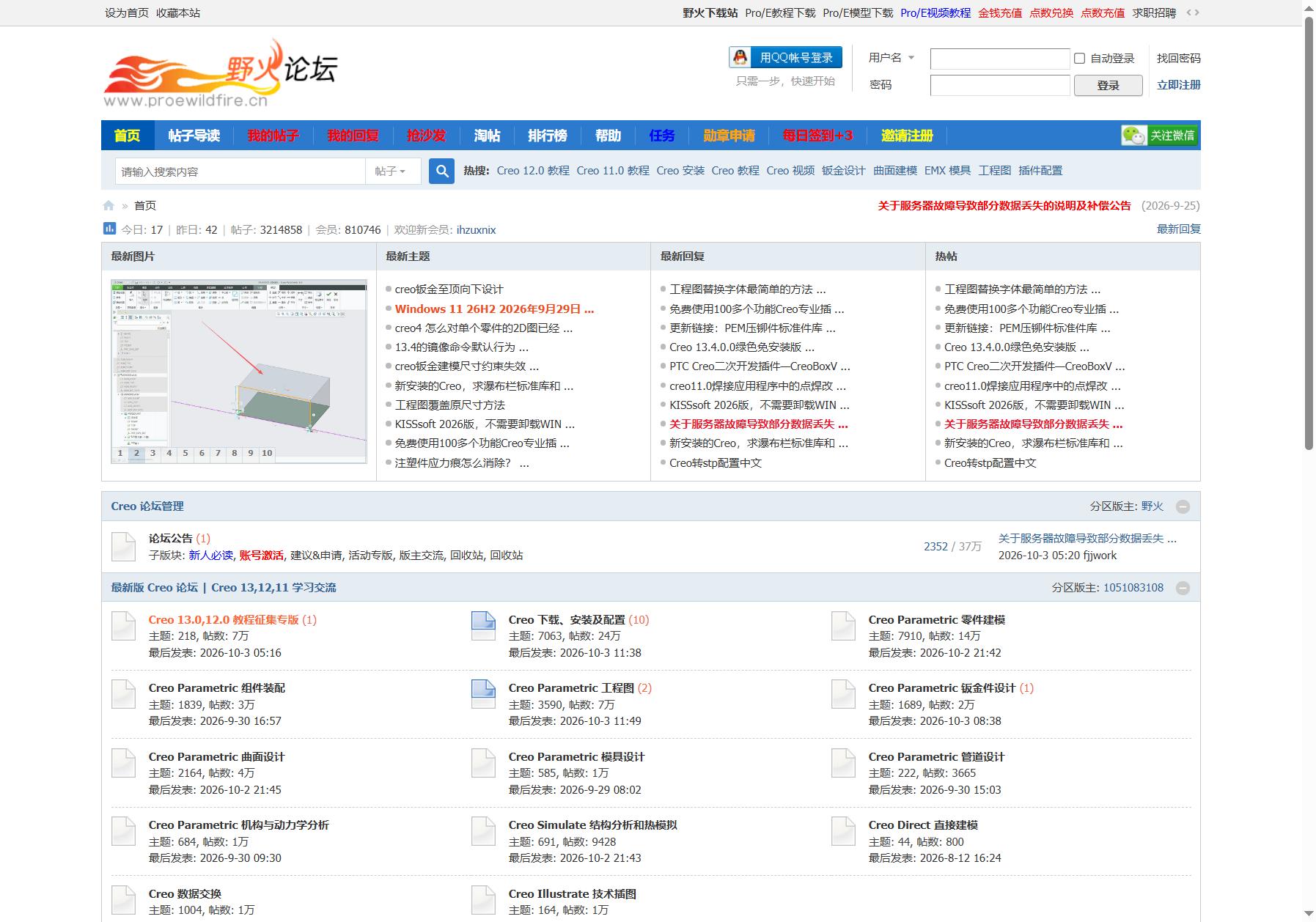Click the blue search magnifier button
This screenshot has height=922, width=1316.
(x=441, y=172)
